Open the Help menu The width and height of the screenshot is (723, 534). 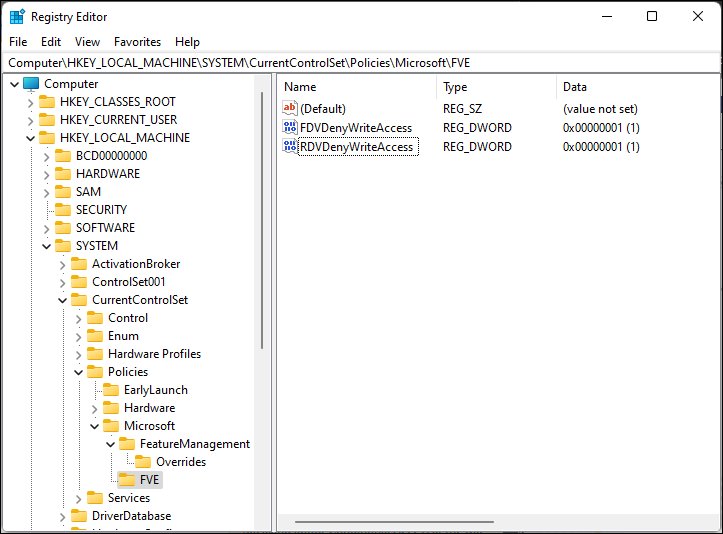(x=187, y=42)
